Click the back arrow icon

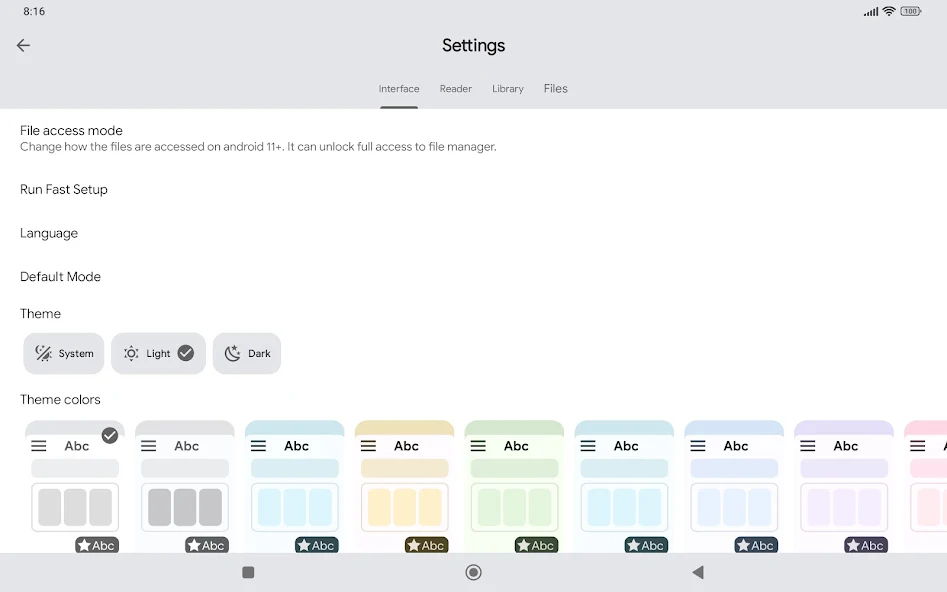[22, 45]
